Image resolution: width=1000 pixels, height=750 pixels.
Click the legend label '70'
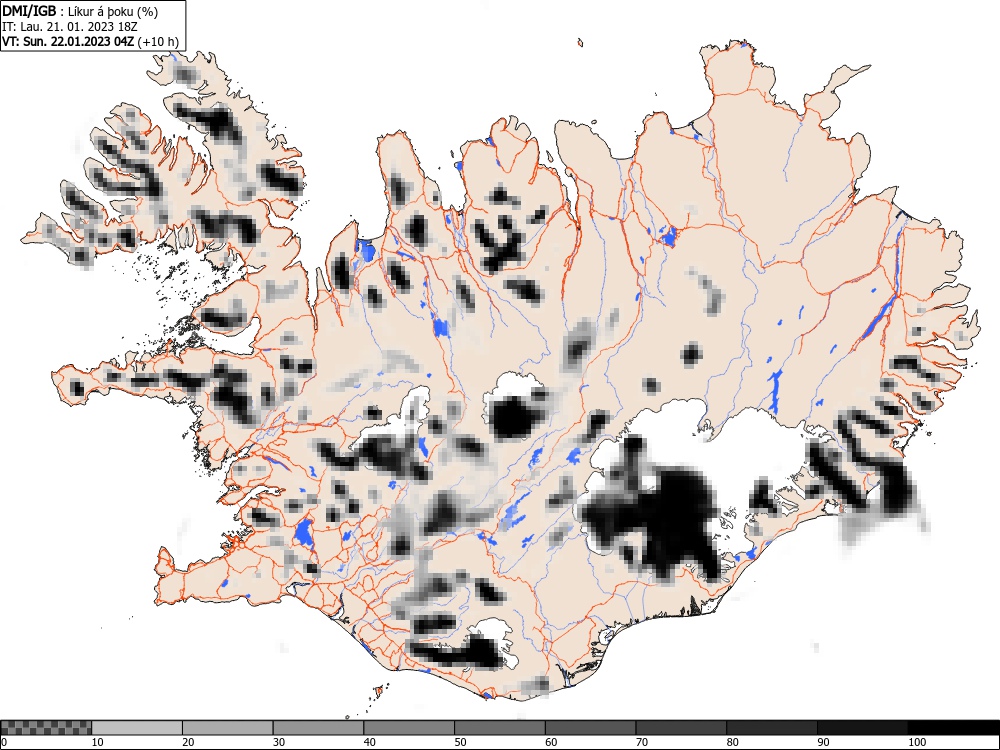coord(641,742)
